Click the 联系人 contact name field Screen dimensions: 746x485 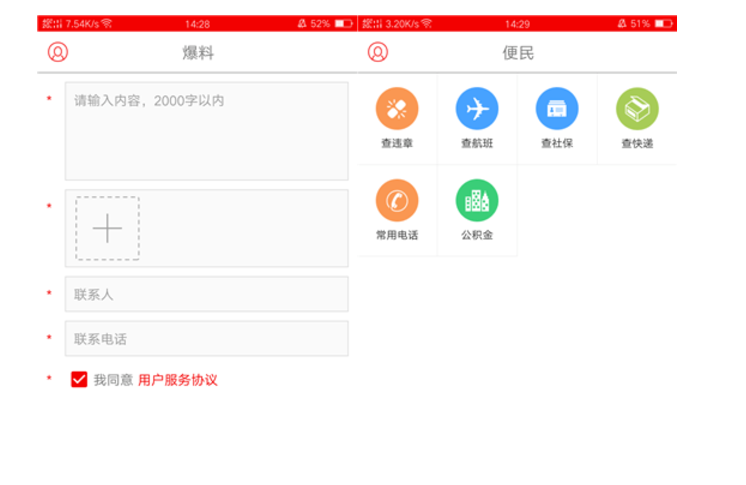206,294
